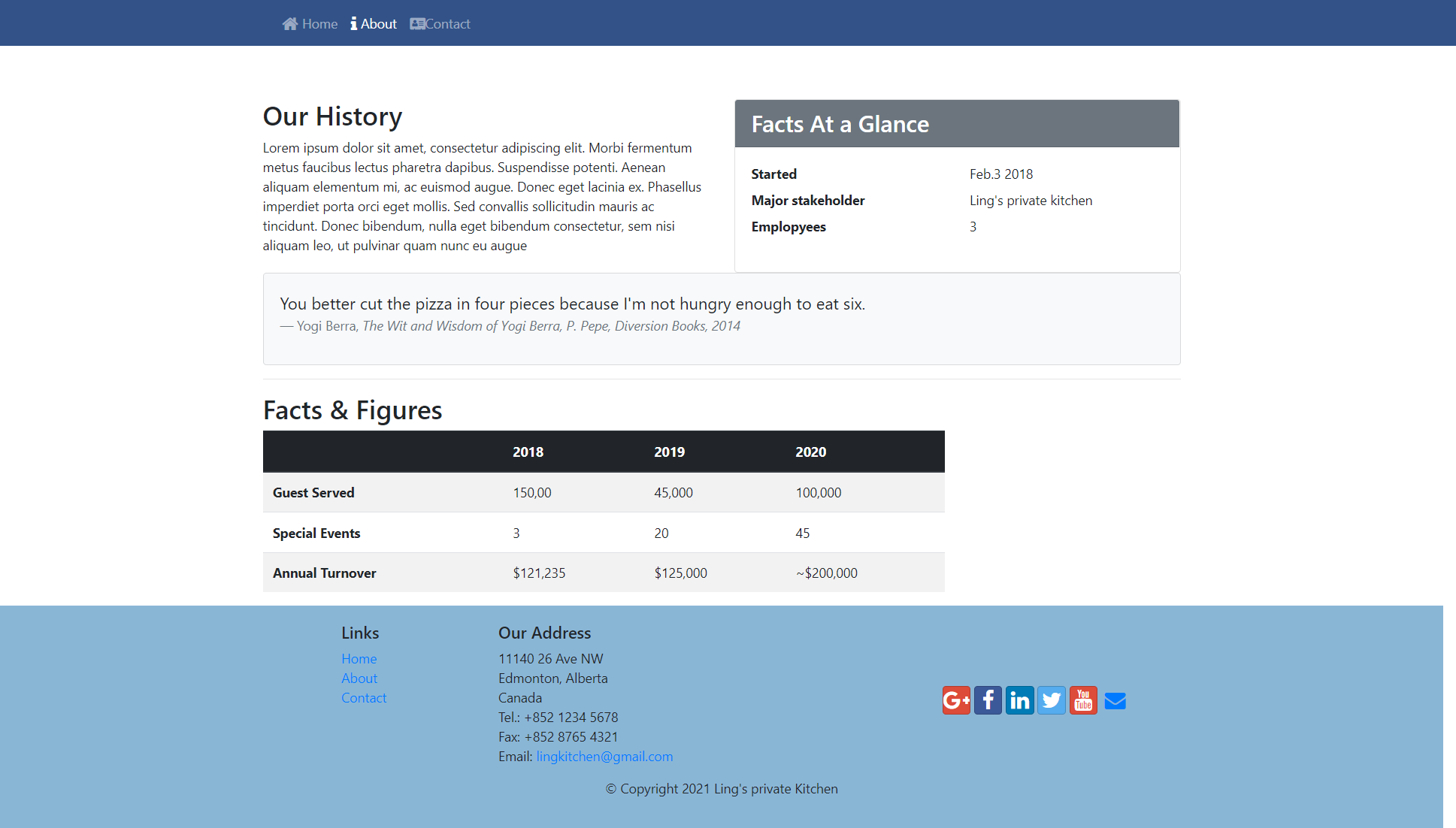Screen dimensions: 1456x828
Task: Click the Our History heading
Action: 332,116
